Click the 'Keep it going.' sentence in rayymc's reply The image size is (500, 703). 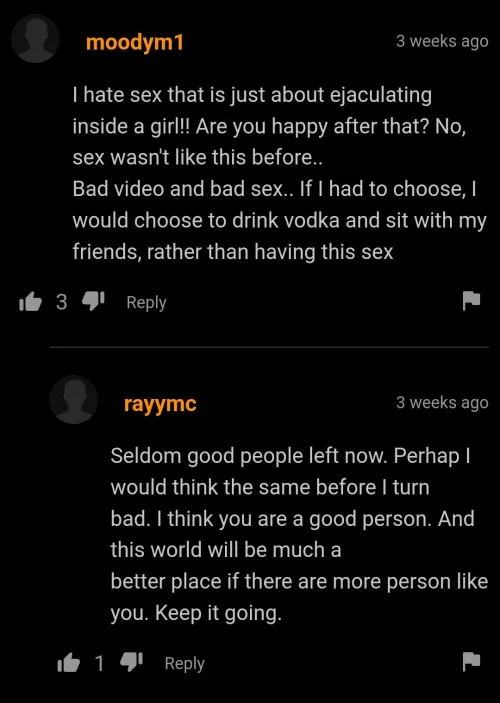click(218, 613)
